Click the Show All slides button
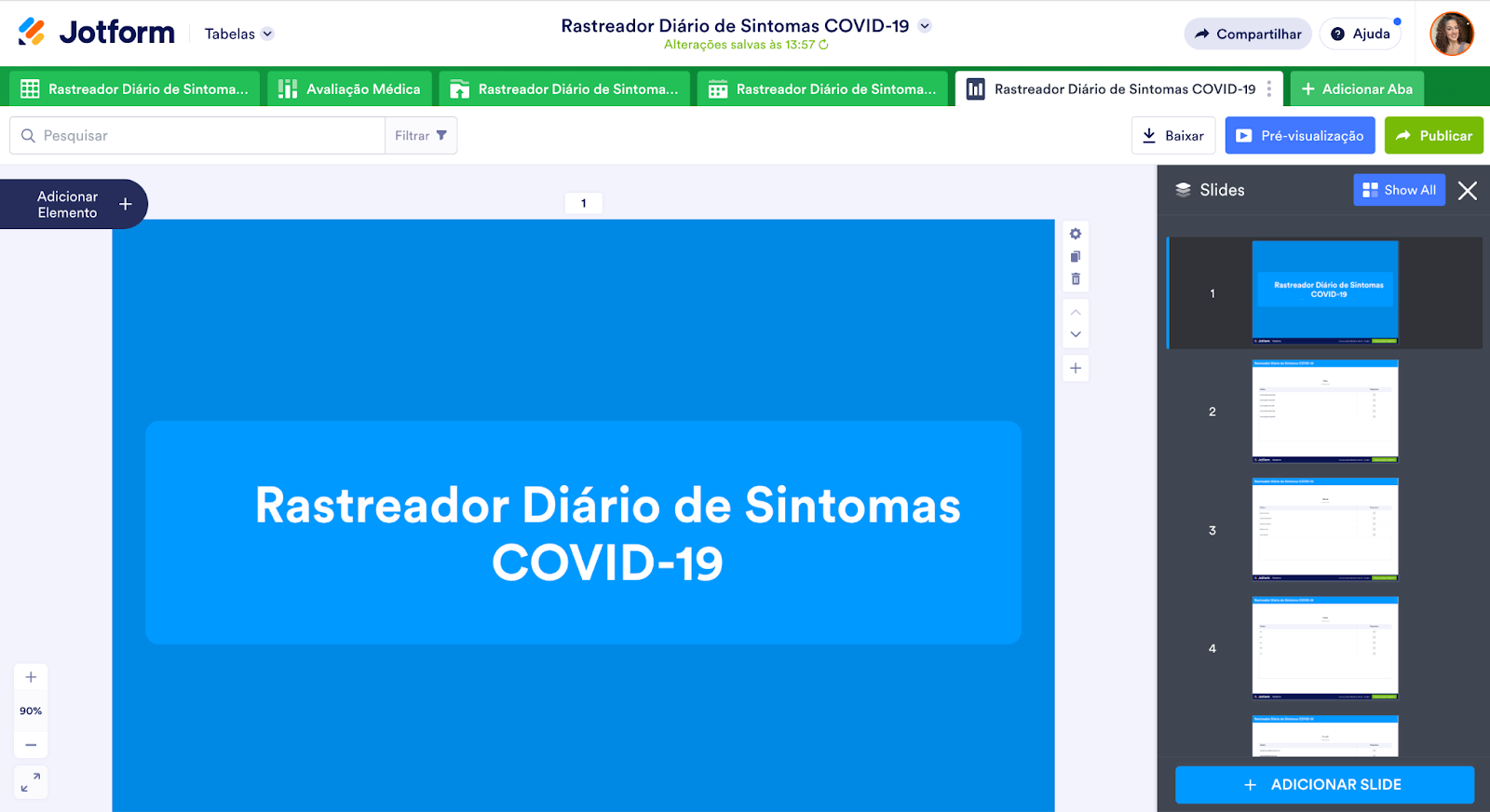This screenshot has height=812, width=1490. [x=1399, y=190]
